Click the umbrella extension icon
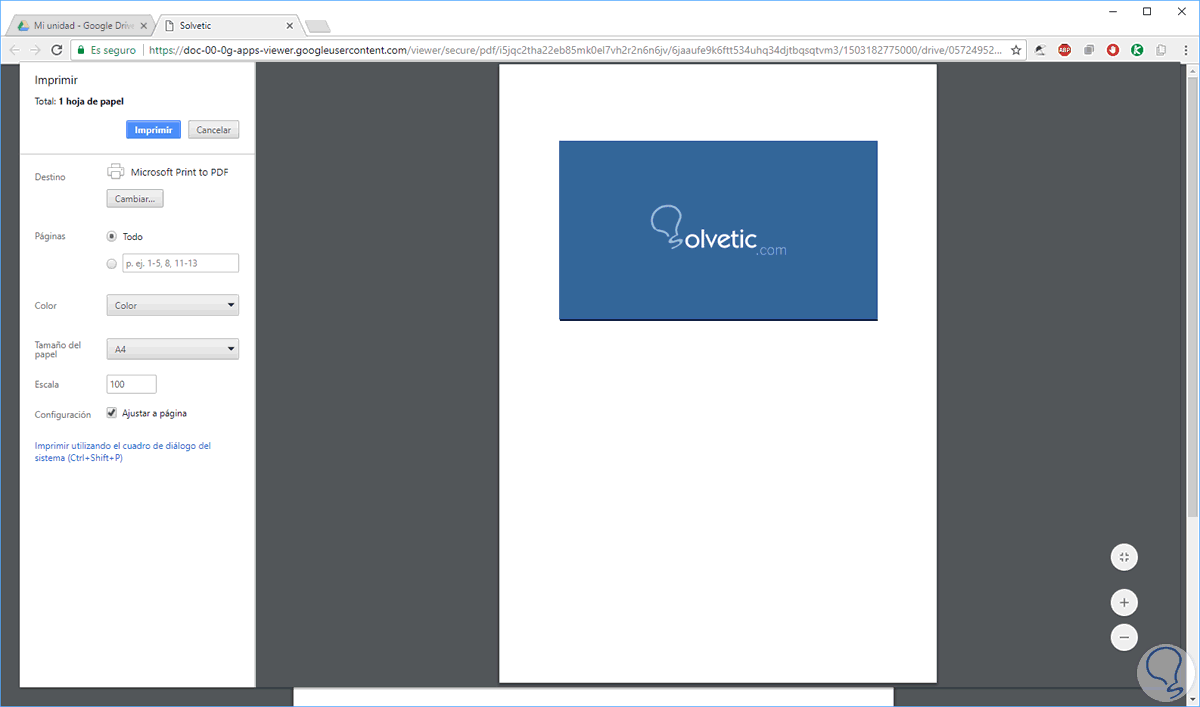This screenshot has width=1200, height=707. point(1041,49)
